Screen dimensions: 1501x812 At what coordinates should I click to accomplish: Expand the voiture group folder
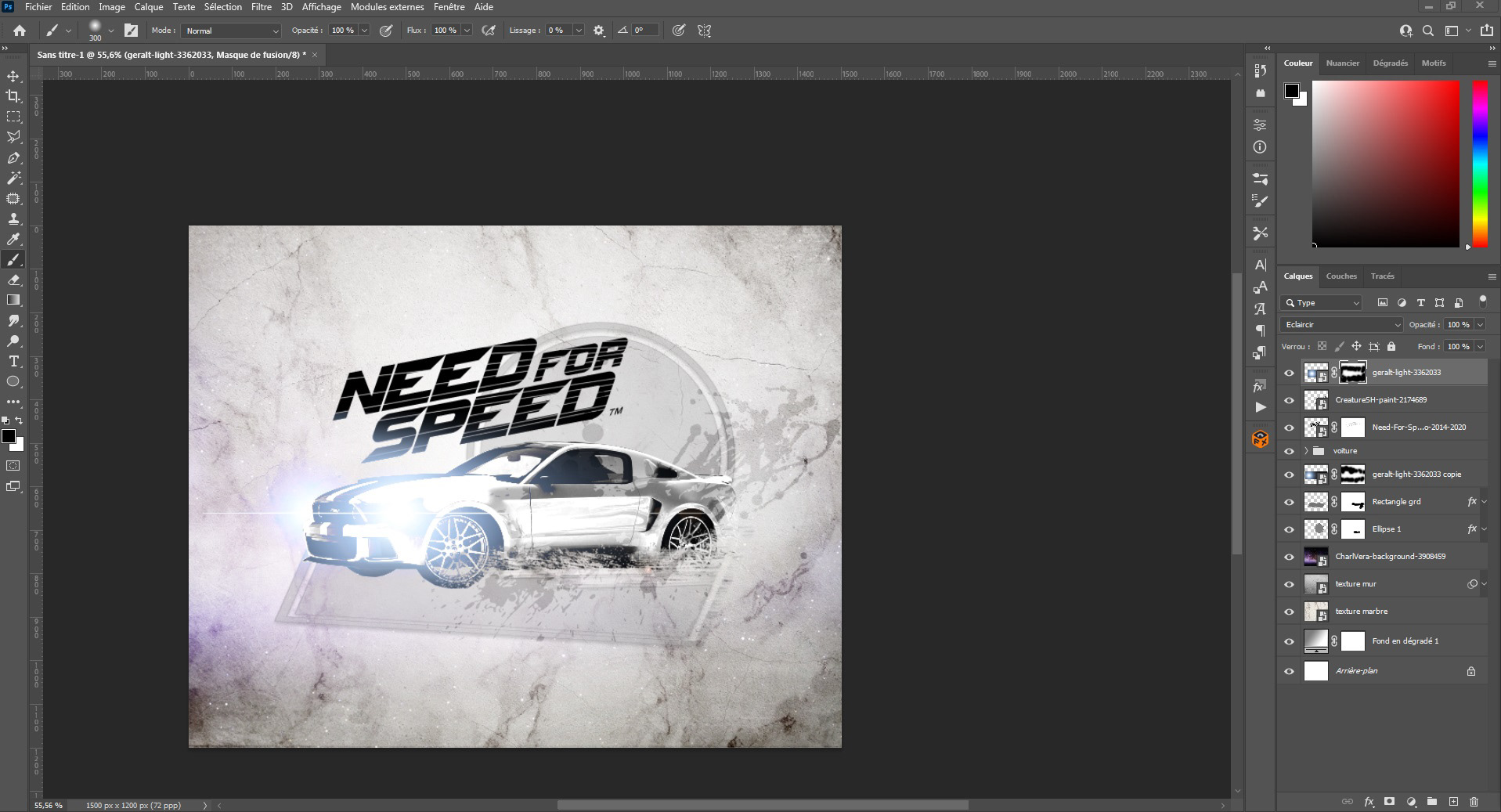click(x=1306, y=451)
